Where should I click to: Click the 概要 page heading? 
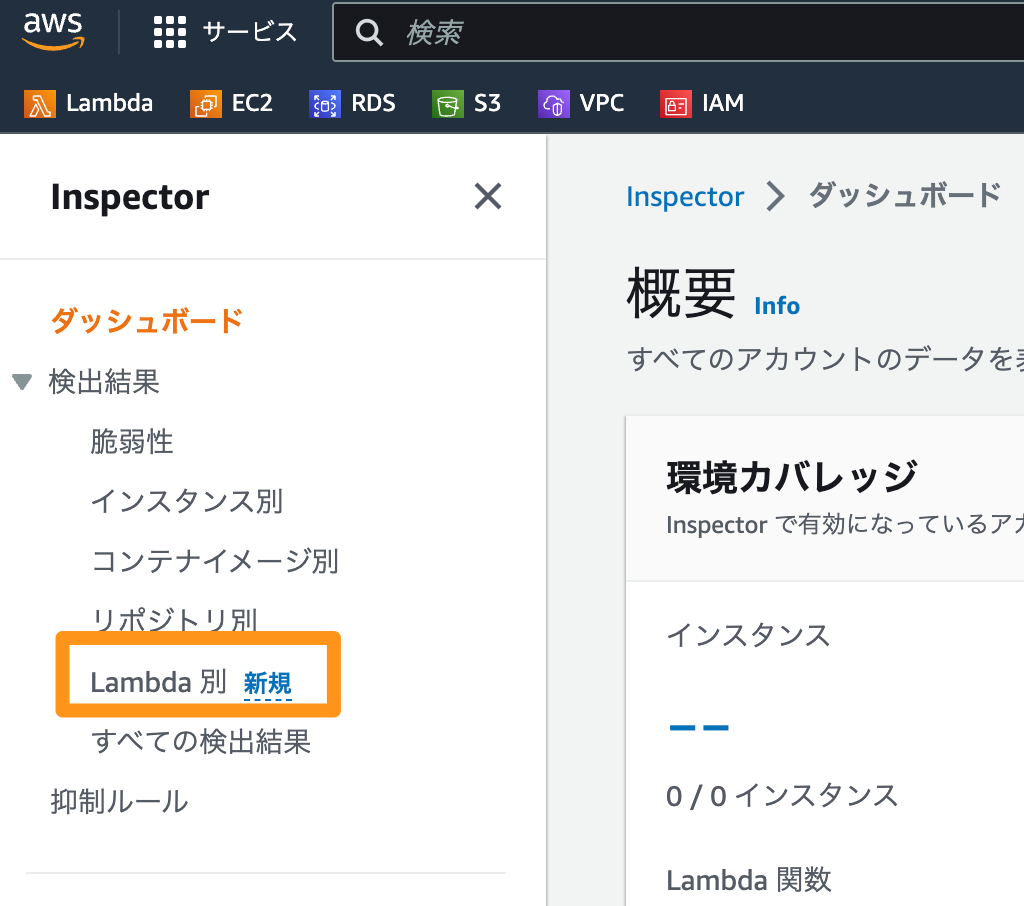pyautogui.click(x=681, y=293)
